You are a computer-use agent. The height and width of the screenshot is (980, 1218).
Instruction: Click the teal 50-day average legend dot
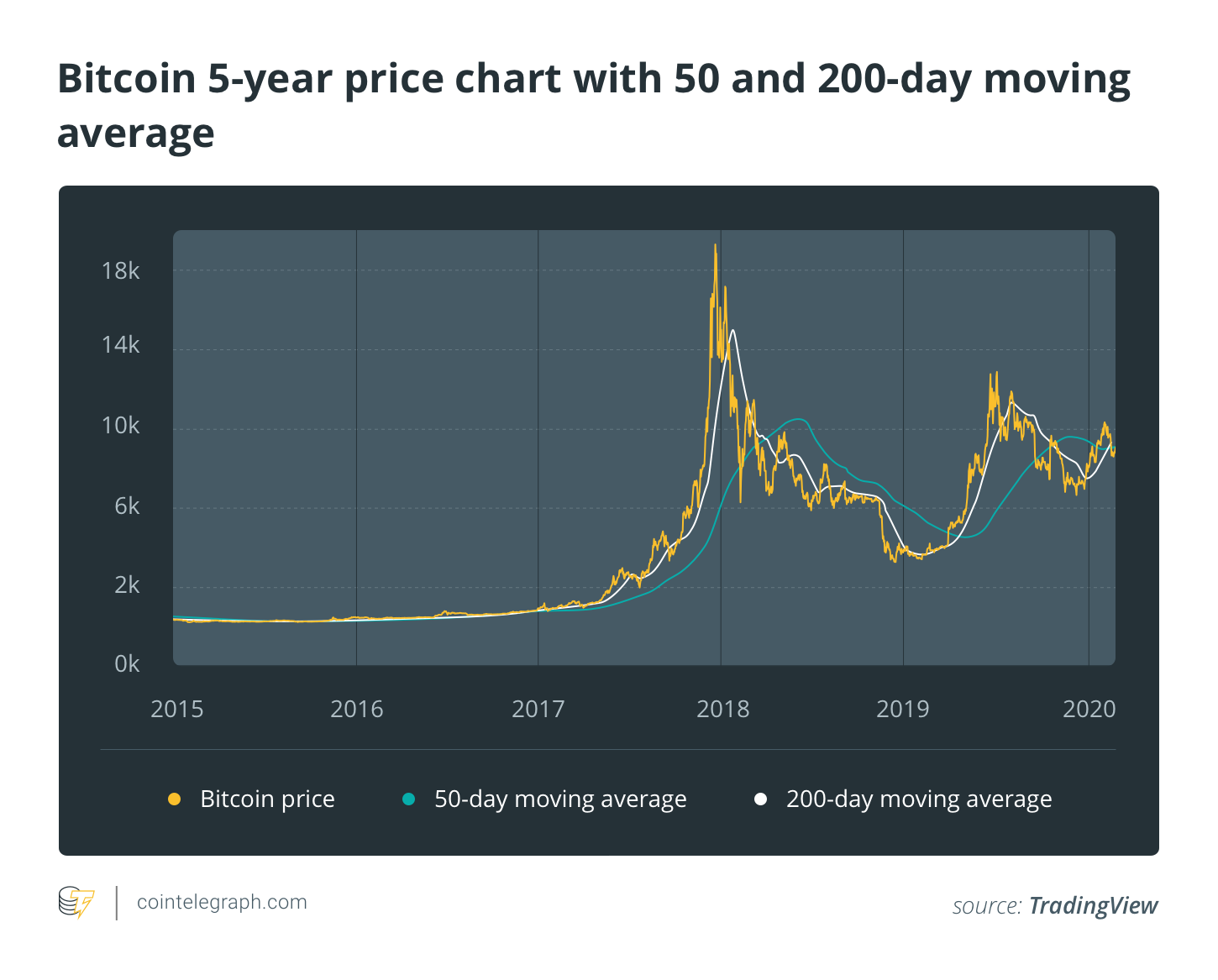(x=408, y=799)
